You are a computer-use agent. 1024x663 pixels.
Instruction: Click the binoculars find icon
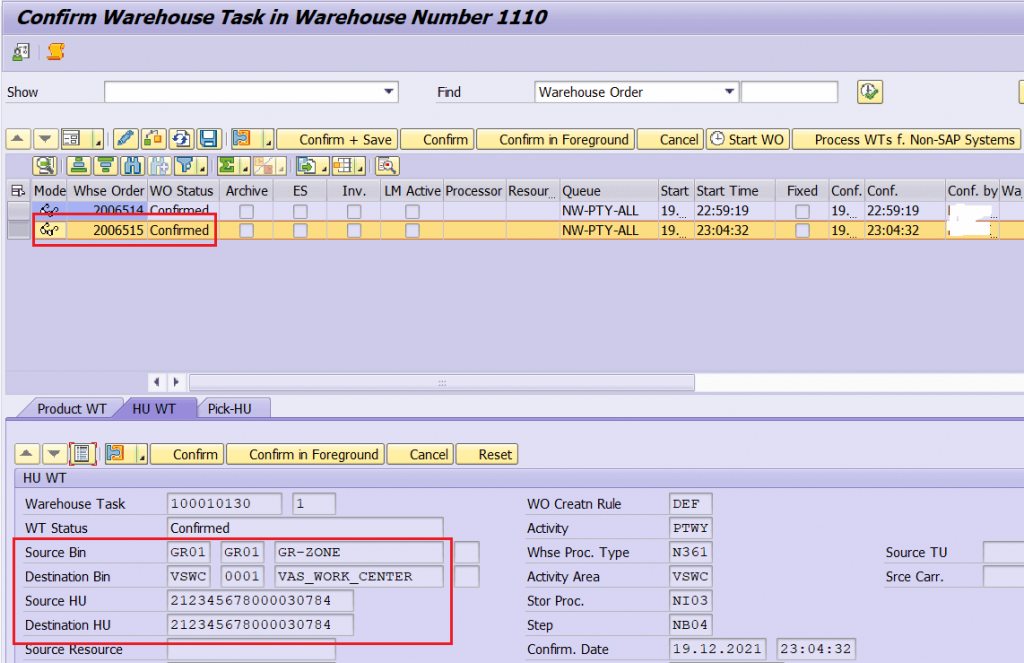coord(132,166)
